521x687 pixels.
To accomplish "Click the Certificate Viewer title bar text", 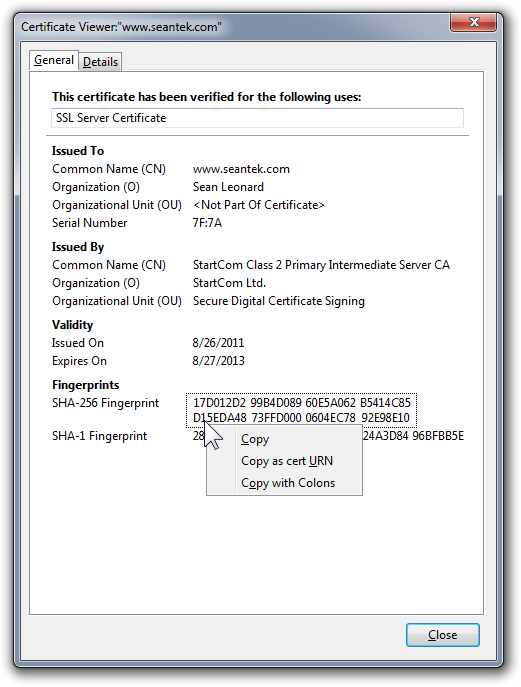I will point(121,27).
